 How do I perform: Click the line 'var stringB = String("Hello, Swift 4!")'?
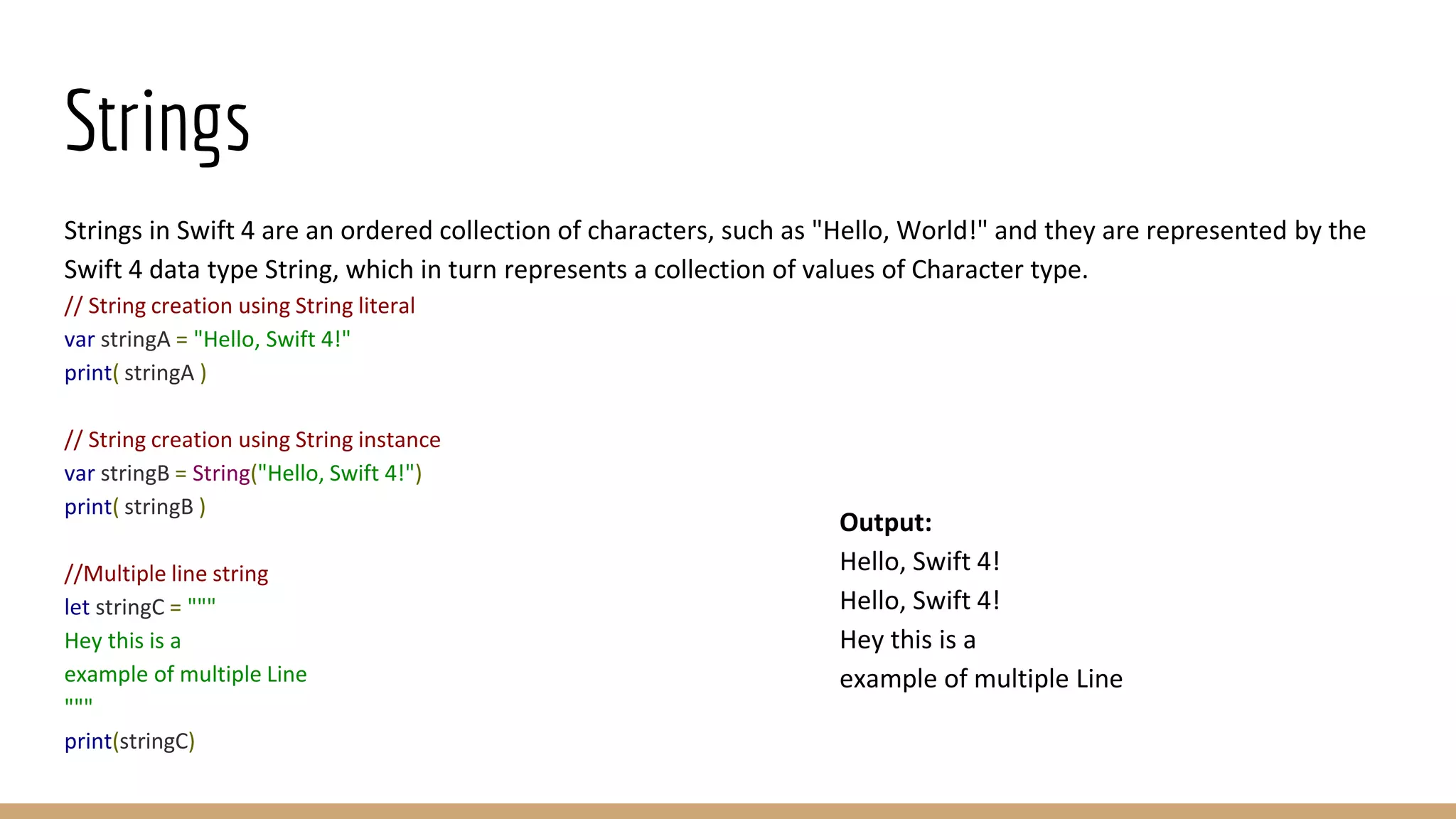pyautogui.click(x=243, y=473)
